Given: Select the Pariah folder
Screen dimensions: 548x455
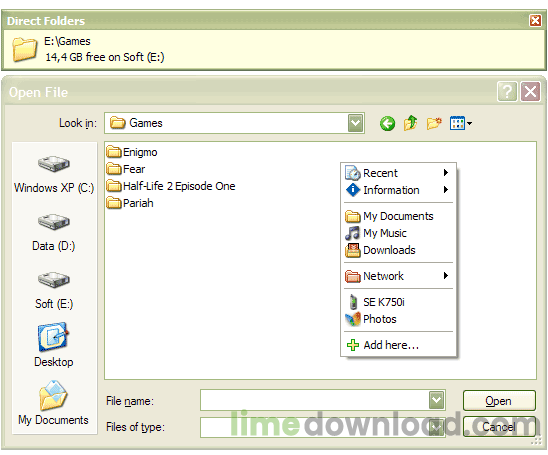Looking at the screenshot, I should (x=130, y=203).
